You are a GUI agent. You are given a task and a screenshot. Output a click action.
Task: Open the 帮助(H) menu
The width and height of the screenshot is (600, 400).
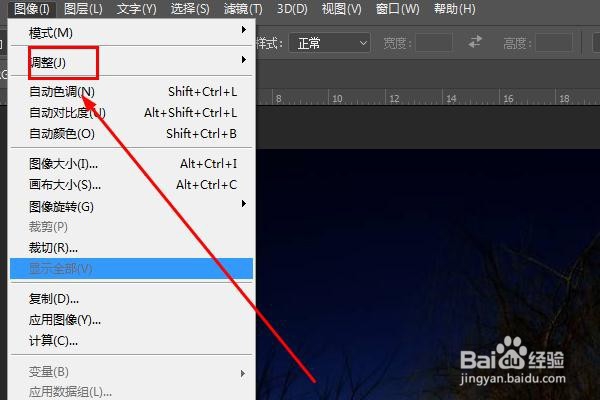click(455, 9)
